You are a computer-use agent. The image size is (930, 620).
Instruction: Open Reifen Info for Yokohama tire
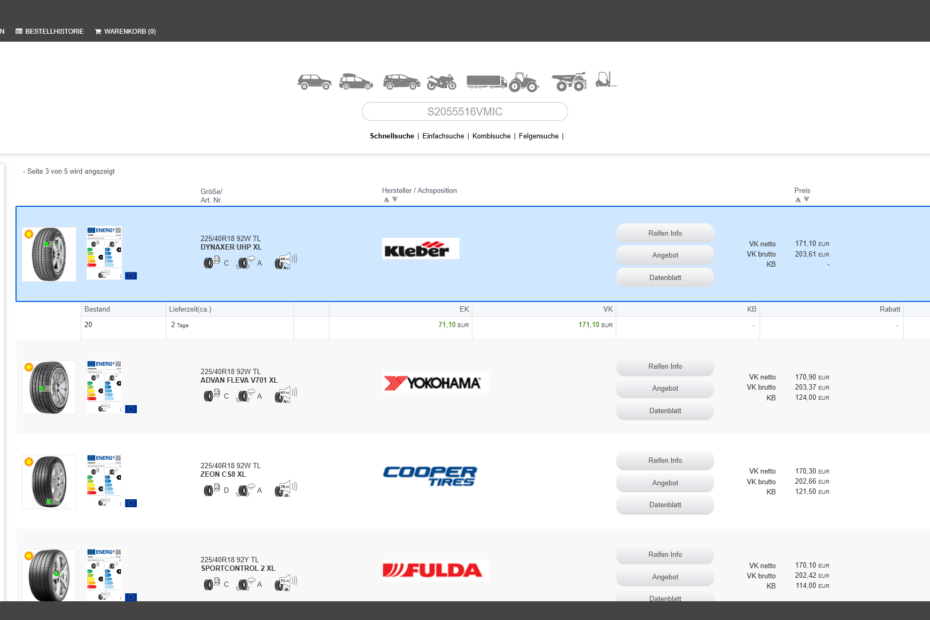(665, 367)
